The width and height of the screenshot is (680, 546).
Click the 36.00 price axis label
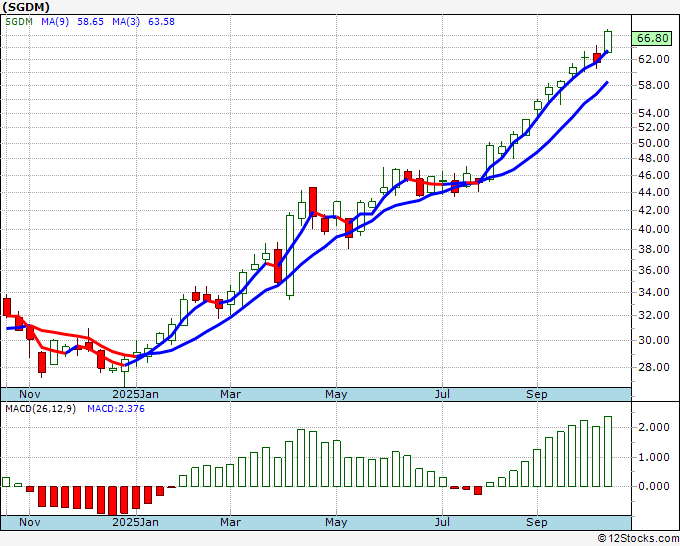(654, 270)
